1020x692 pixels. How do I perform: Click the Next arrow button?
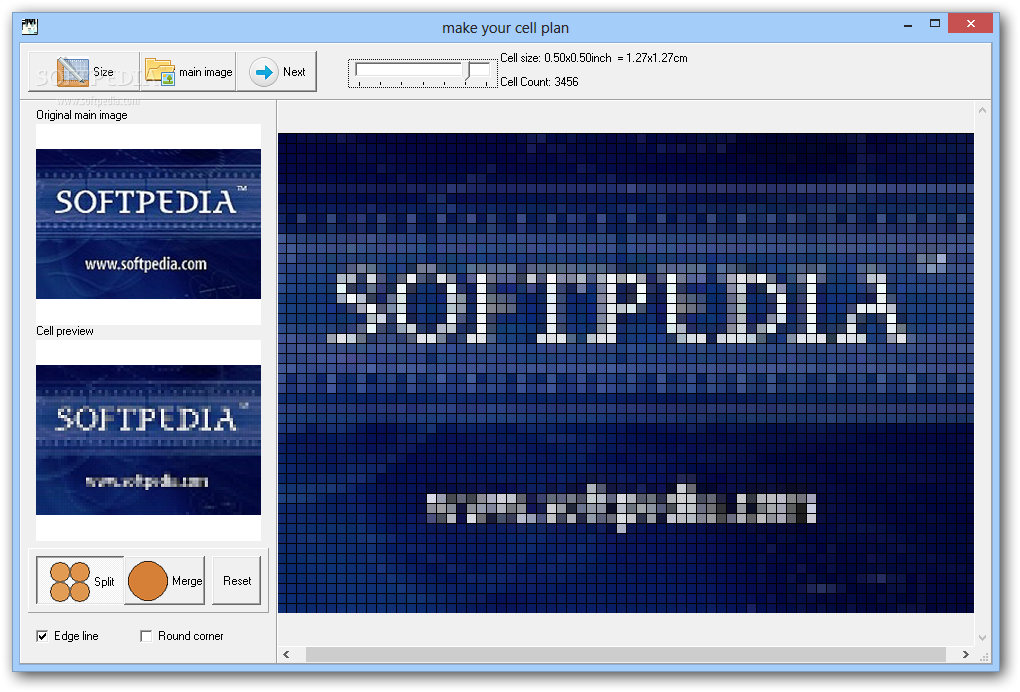coord(276,72)
